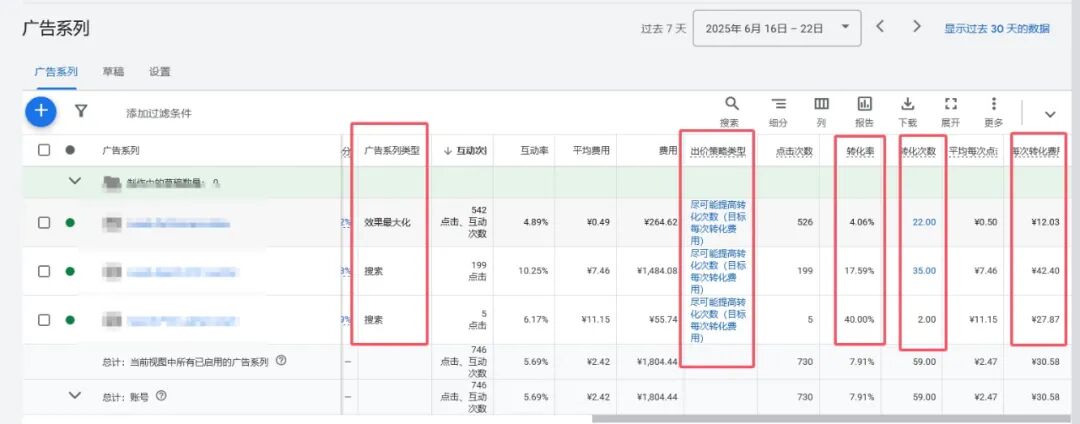Click the blue plus create button
Image resolution: width=1080 pixels, height=424 pixels.
click(x=41, y=111)
